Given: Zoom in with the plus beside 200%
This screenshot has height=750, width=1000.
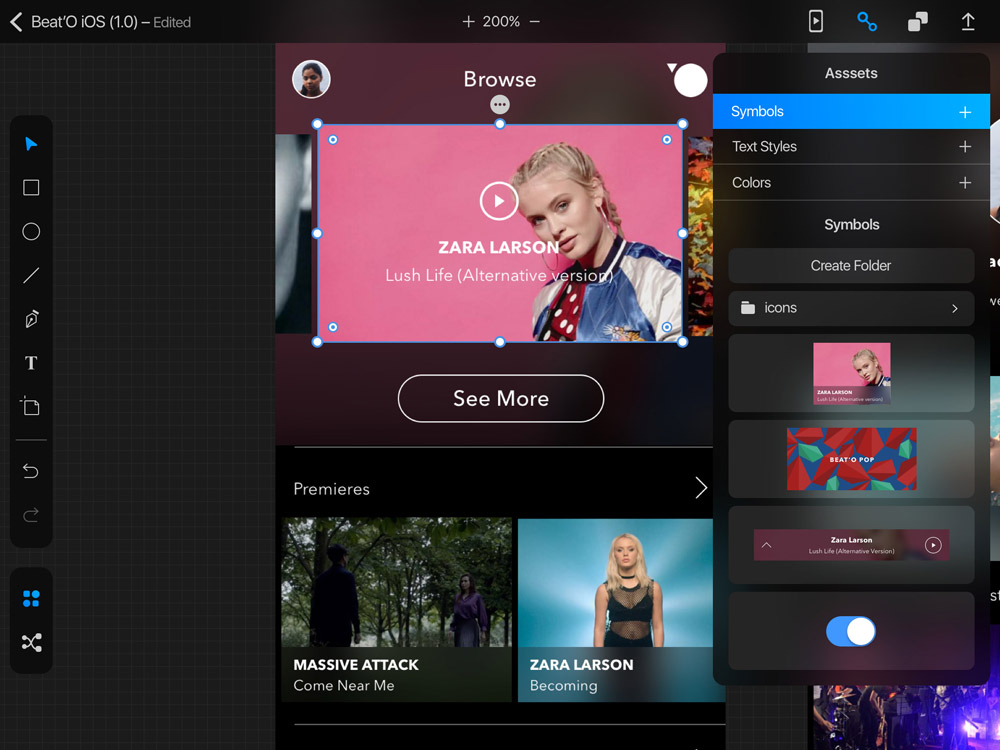Looking at the screenshot, I should 468,22.
